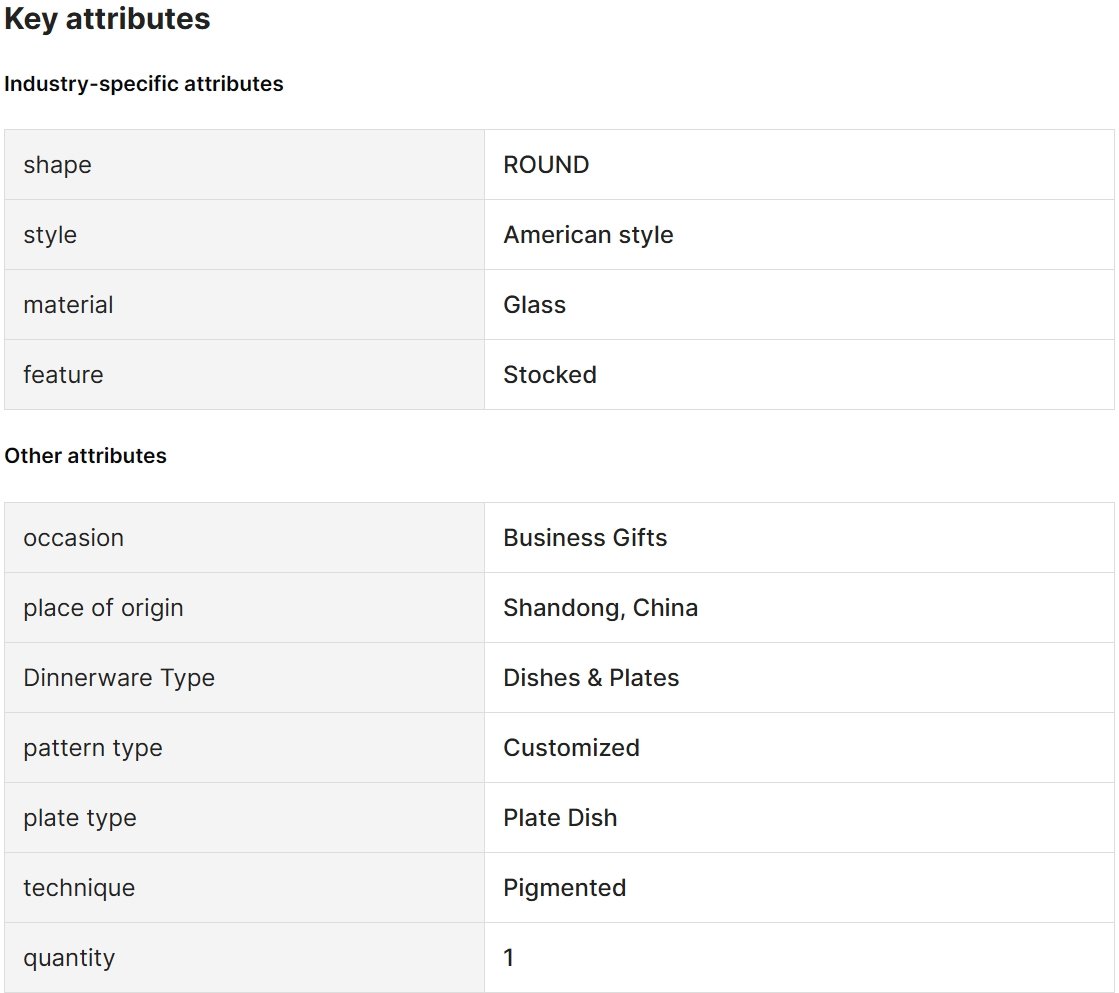
Task: Click the shape attribute label
Action: pos(57,165)
